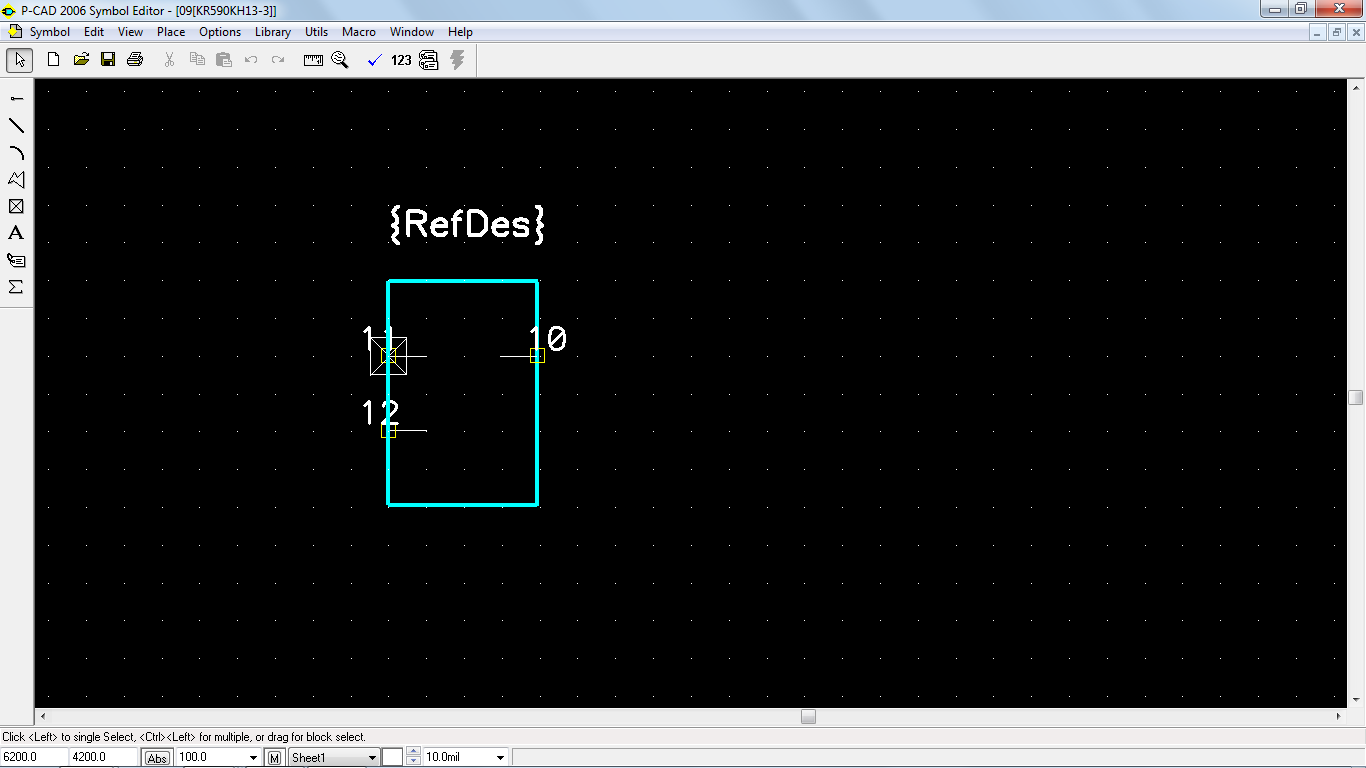Viewport: 1366px width, 768px height.
Task: Close the inner document window
Action: (x=1355, y=32)
